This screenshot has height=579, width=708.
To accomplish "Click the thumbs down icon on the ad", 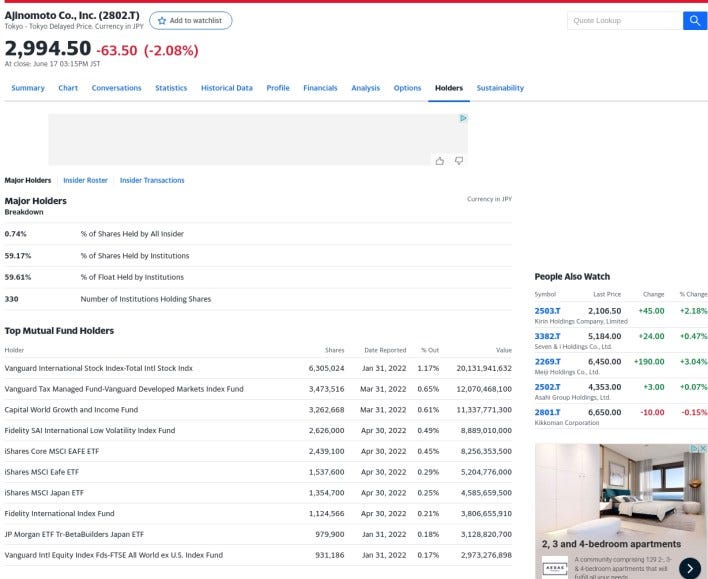I will (459, 161).
